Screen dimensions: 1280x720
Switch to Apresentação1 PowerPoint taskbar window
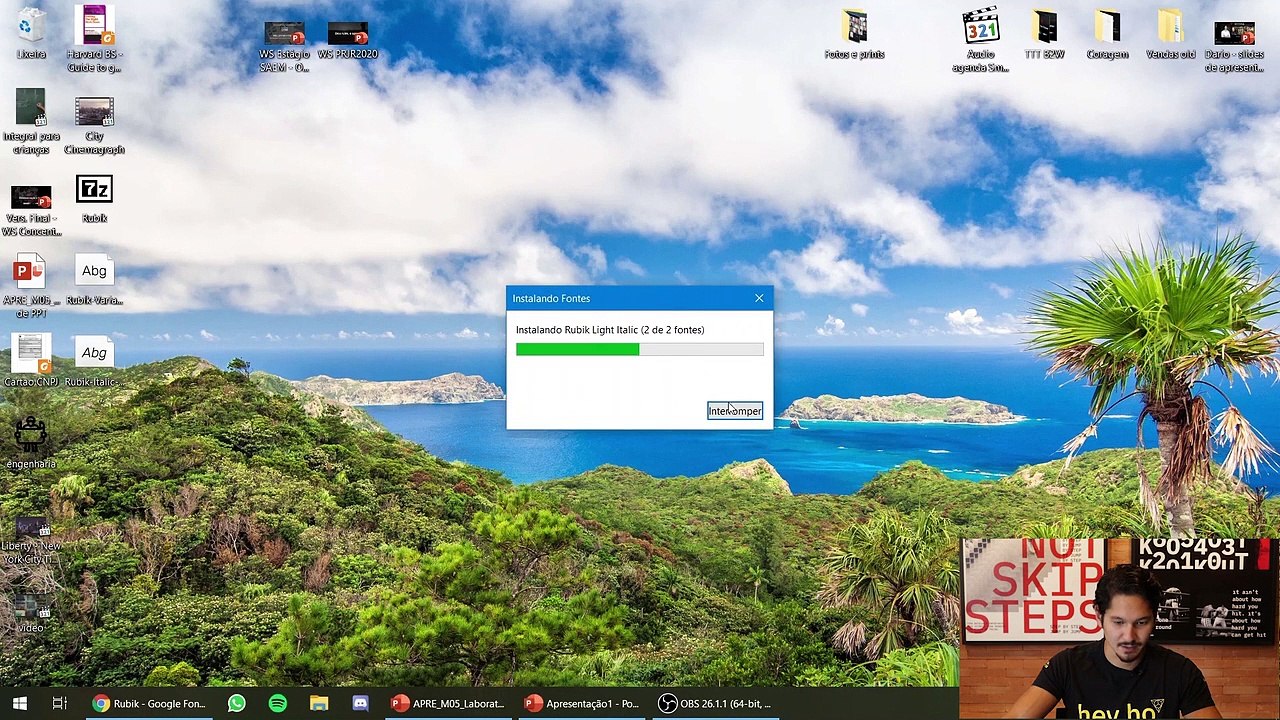[x=581, y=704]
